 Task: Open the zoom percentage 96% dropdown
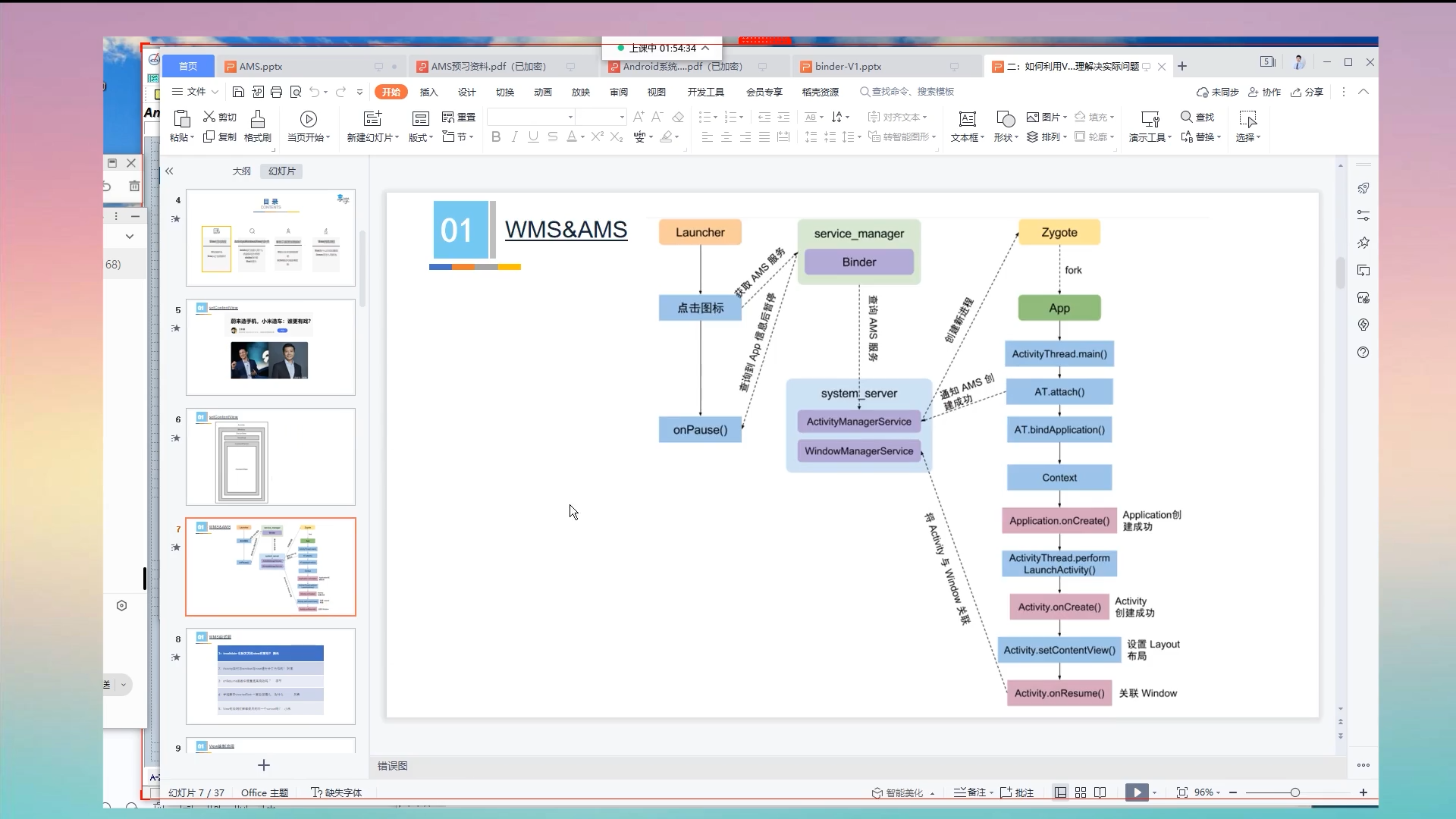tap(1207, 792)
